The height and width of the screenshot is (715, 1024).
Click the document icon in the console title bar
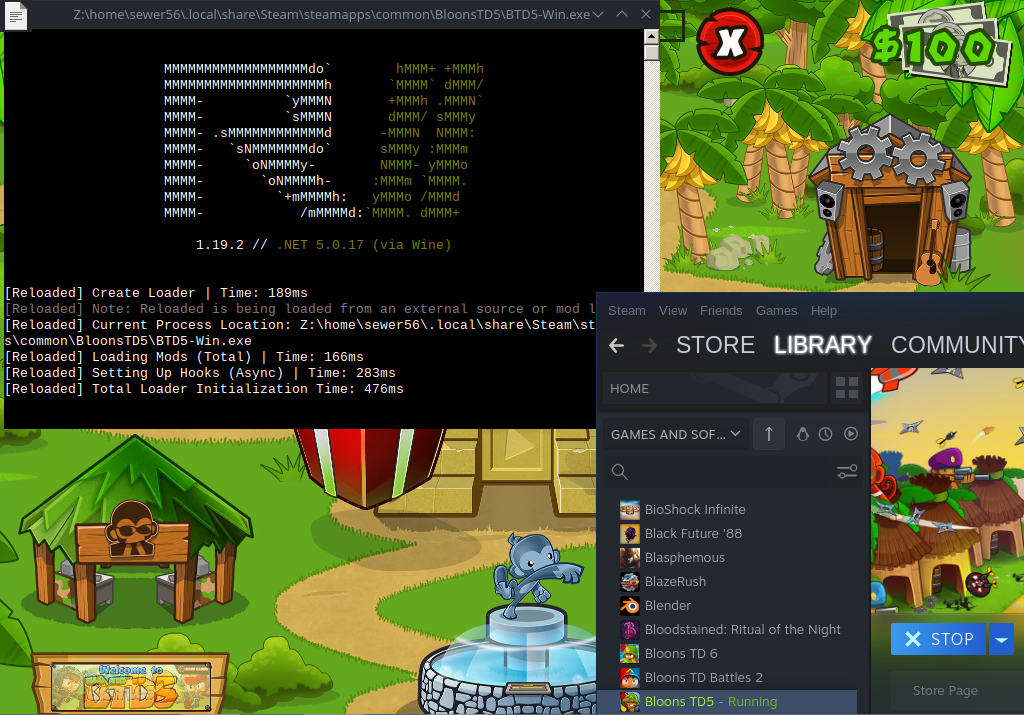click(x=16, y=16)
